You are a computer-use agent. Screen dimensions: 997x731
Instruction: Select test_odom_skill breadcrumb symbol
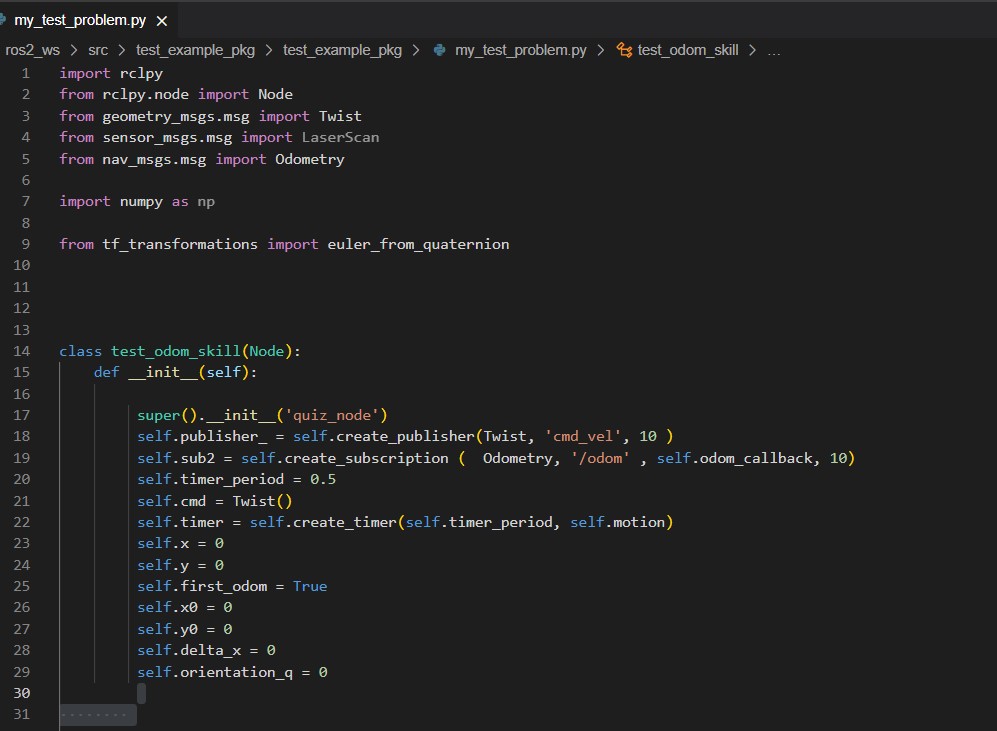(x=688, y=50)
